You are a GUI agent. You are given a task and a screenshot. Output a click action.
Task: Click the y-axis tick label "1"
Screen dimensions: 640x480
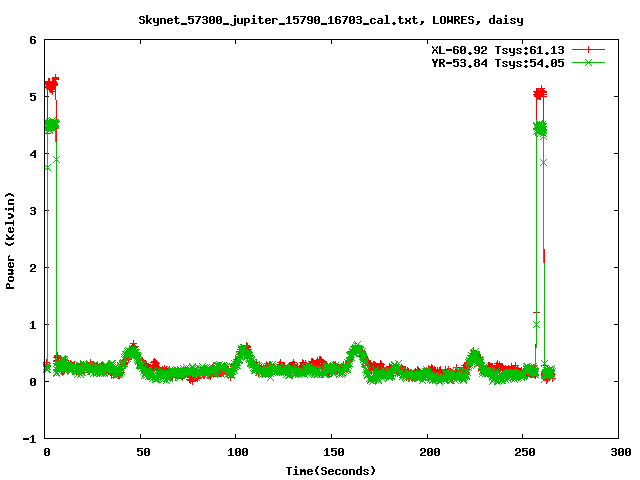tap(33, 325)
